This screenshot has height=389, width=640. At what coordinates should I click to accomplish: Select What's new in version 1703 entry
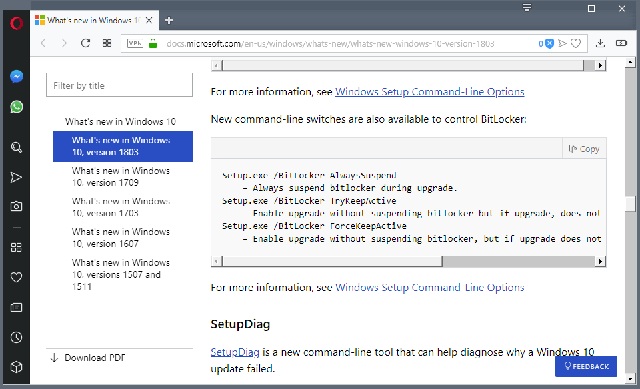click(121, 207)
